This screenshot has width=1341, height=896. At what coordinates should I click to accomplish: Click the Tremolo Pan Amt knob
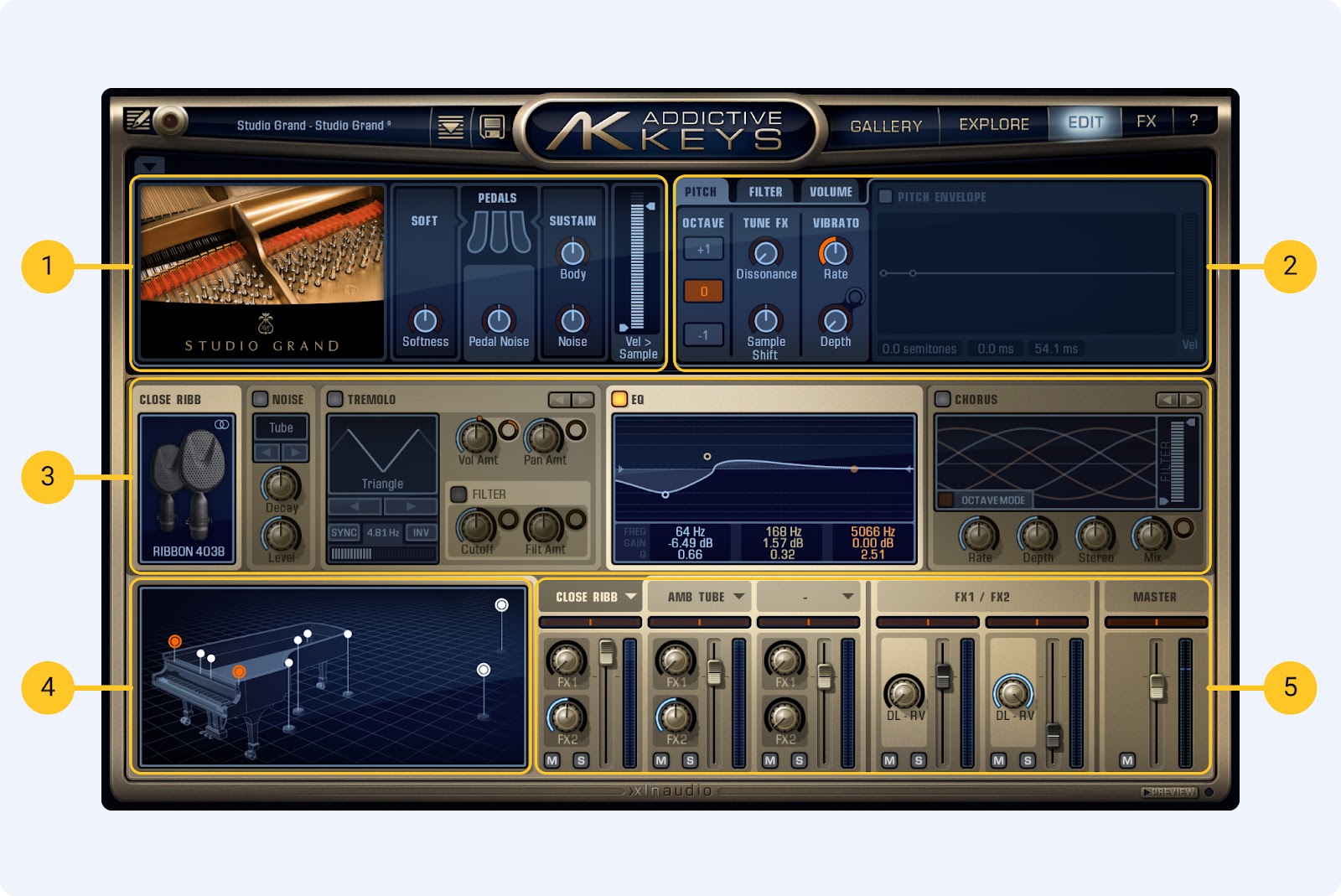click(x=544, y=436)
